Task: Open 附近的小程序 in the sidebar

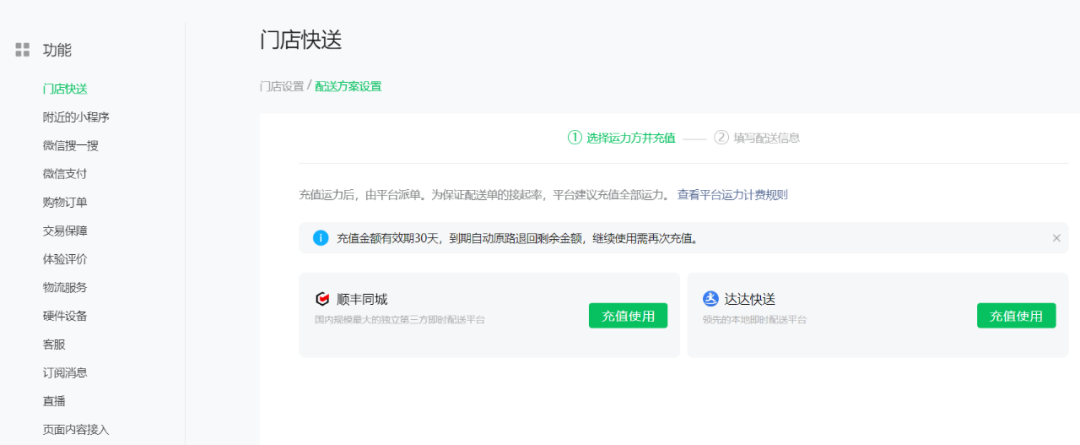Action: (76, 117)
